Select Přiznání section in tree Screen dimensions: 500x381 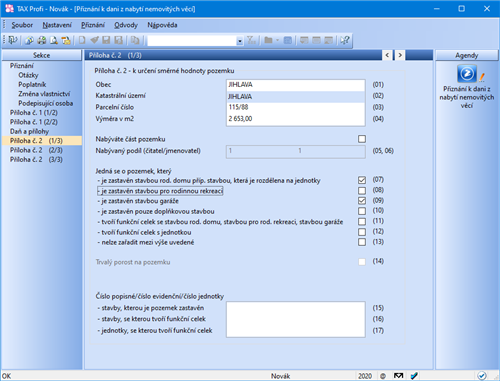(x=22, y=66)
